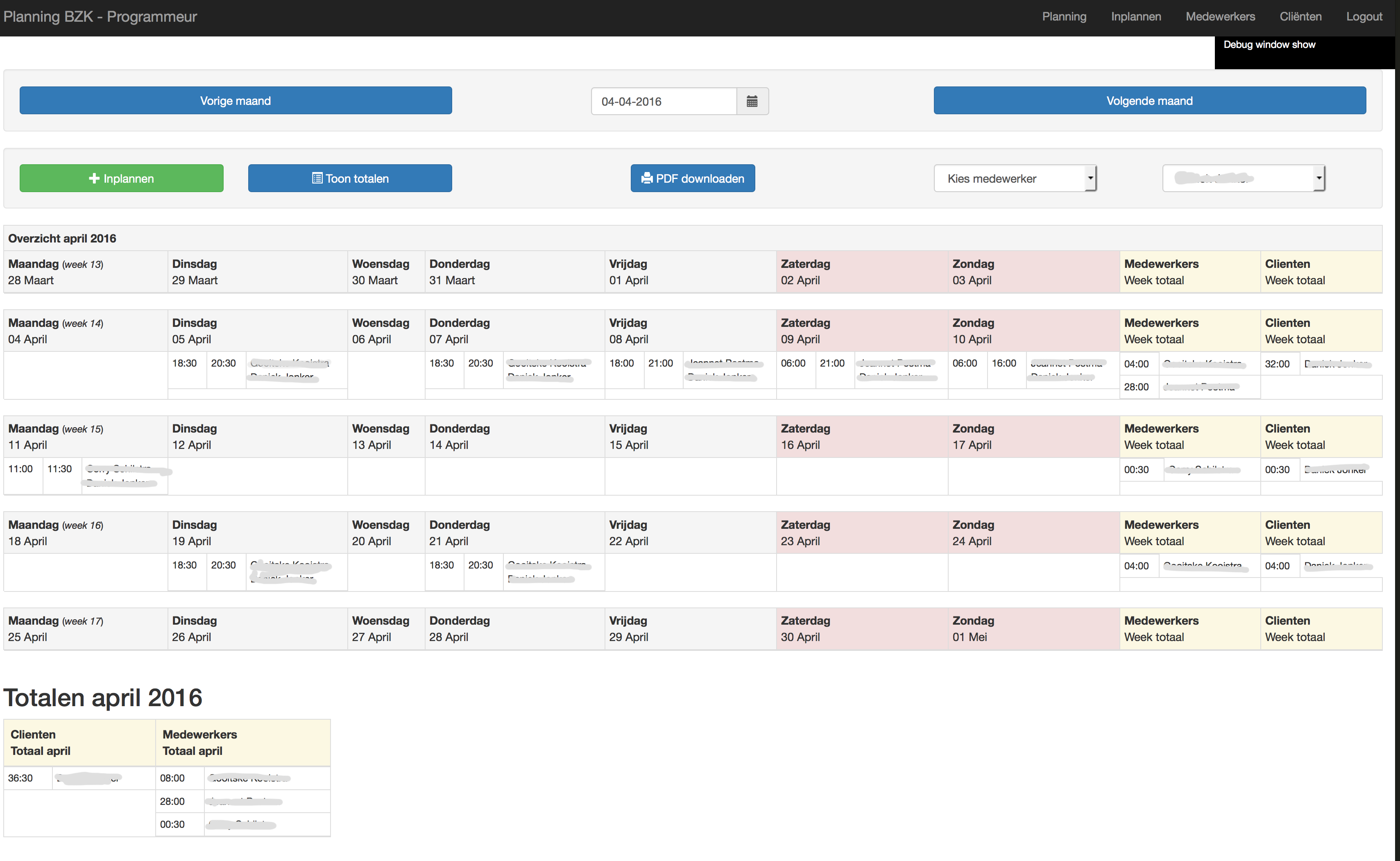The image size is (1400, 861).
Task: Go to Volgende maand
Action: tap(1149, 101)
